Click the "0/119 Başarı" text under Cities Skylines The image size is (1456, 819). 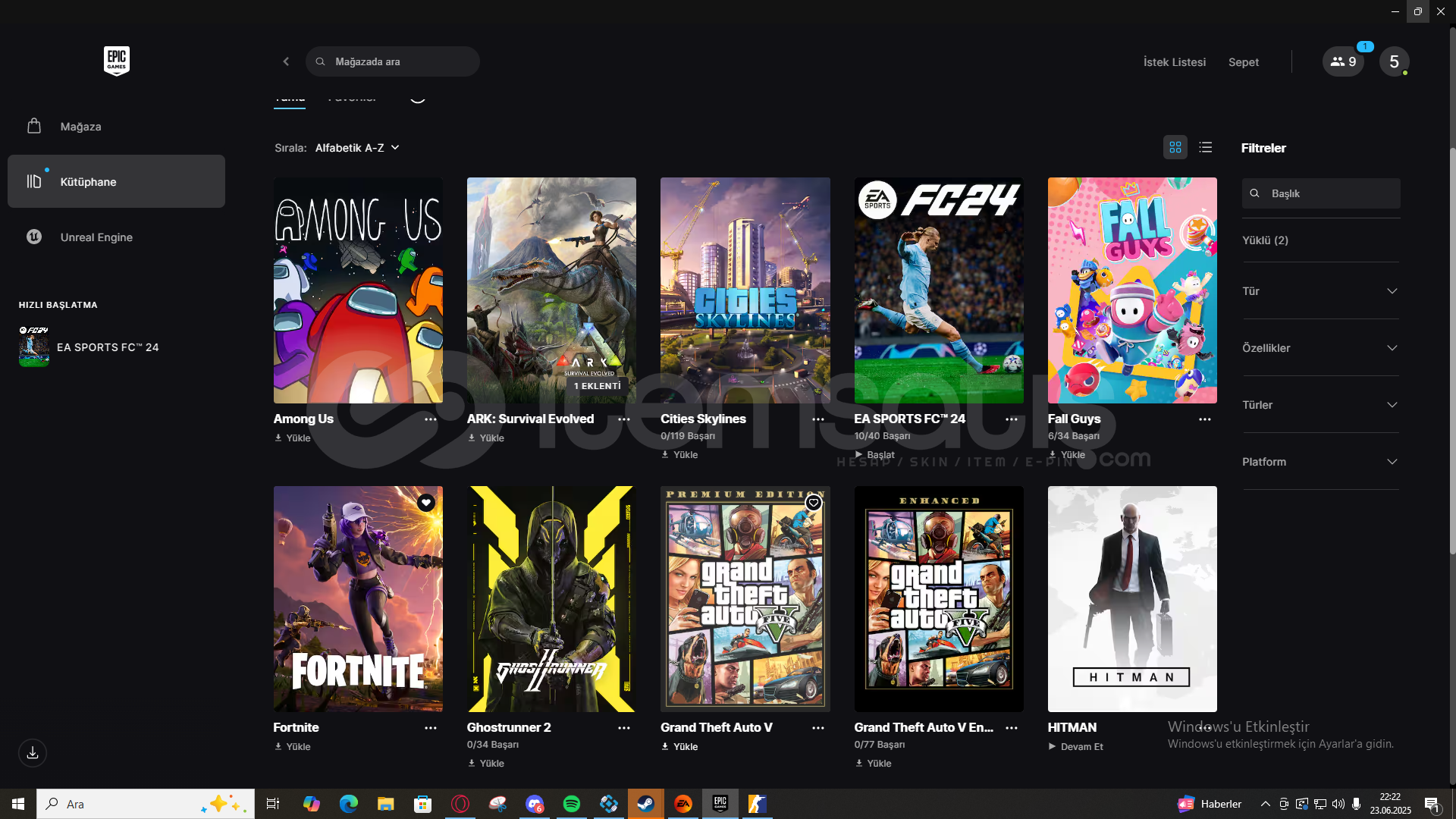point(688,436)
